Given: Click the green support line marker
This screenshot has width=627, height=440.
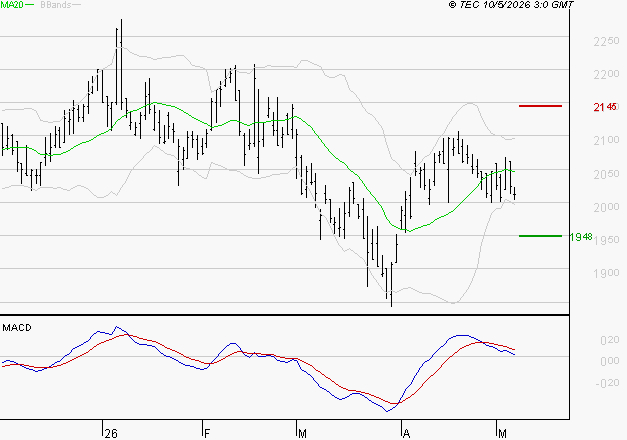Looking at the screenshot, I should (540, 236).
